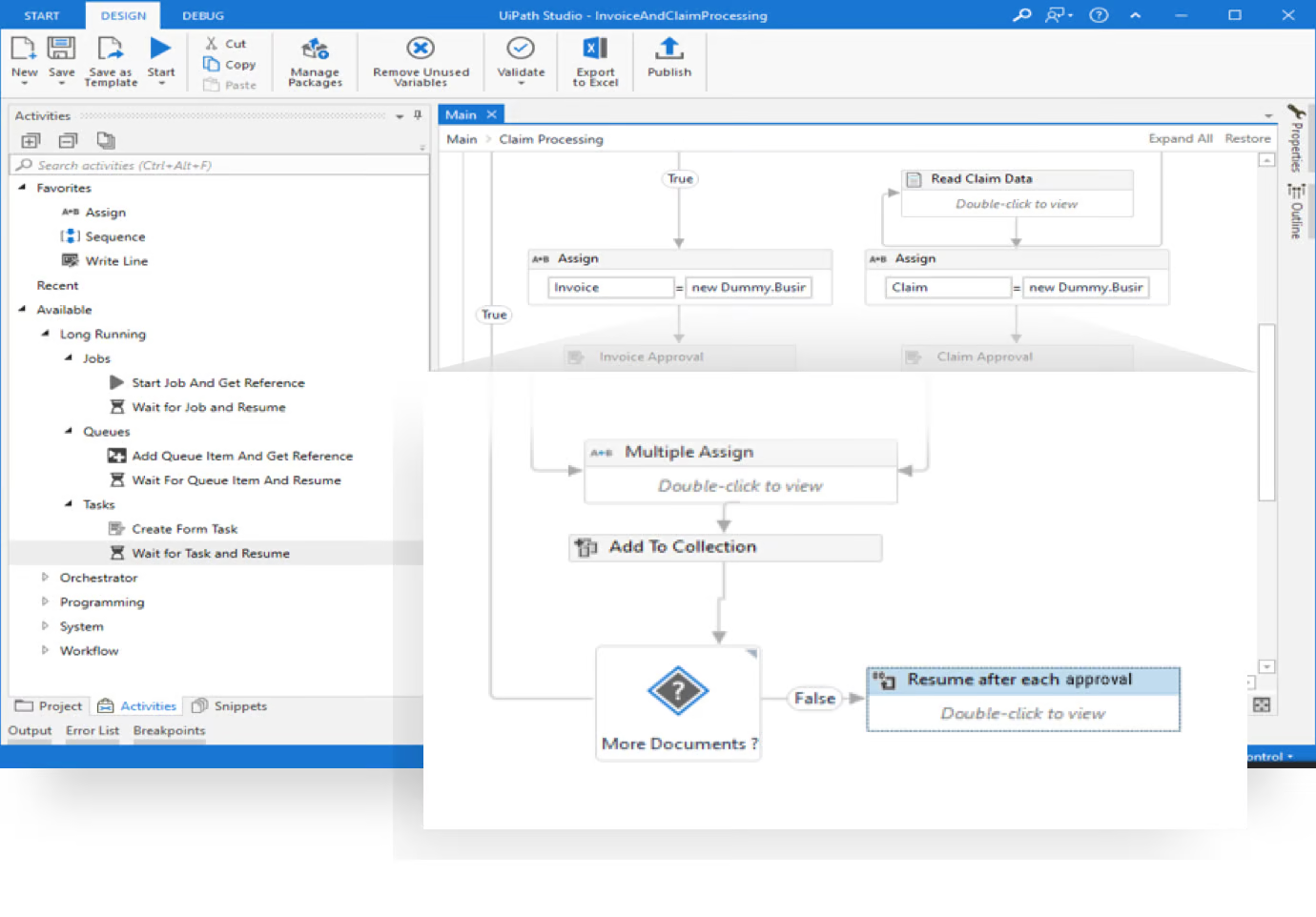Screen dimensions: 1316x917
Task: Expand the System node
Action: pos(45,626)
